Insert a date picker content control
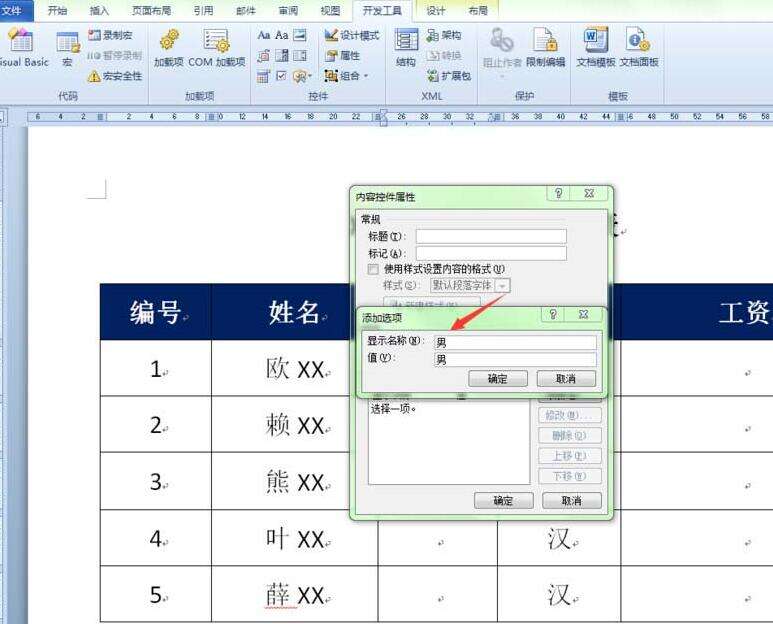 (264, 76)
